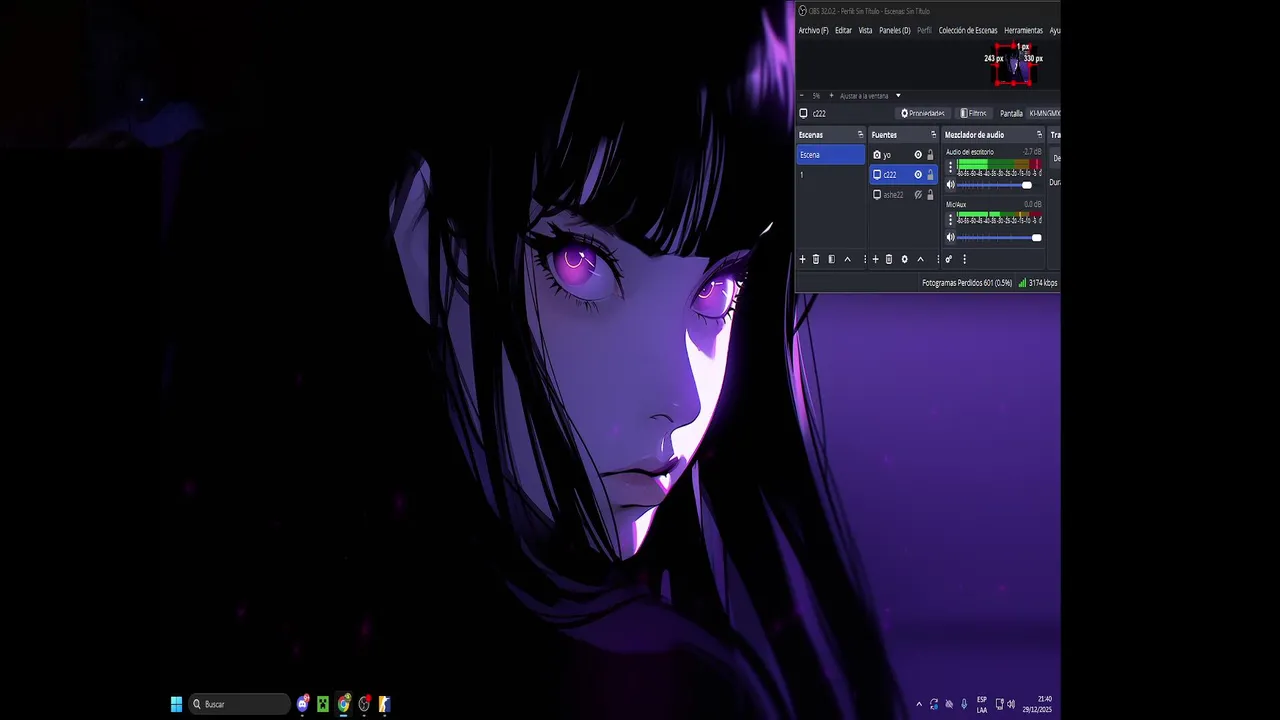1280x720 pixels.
Task: Open Escenas toolbar three-dot overflow
Action: [865, 259]
